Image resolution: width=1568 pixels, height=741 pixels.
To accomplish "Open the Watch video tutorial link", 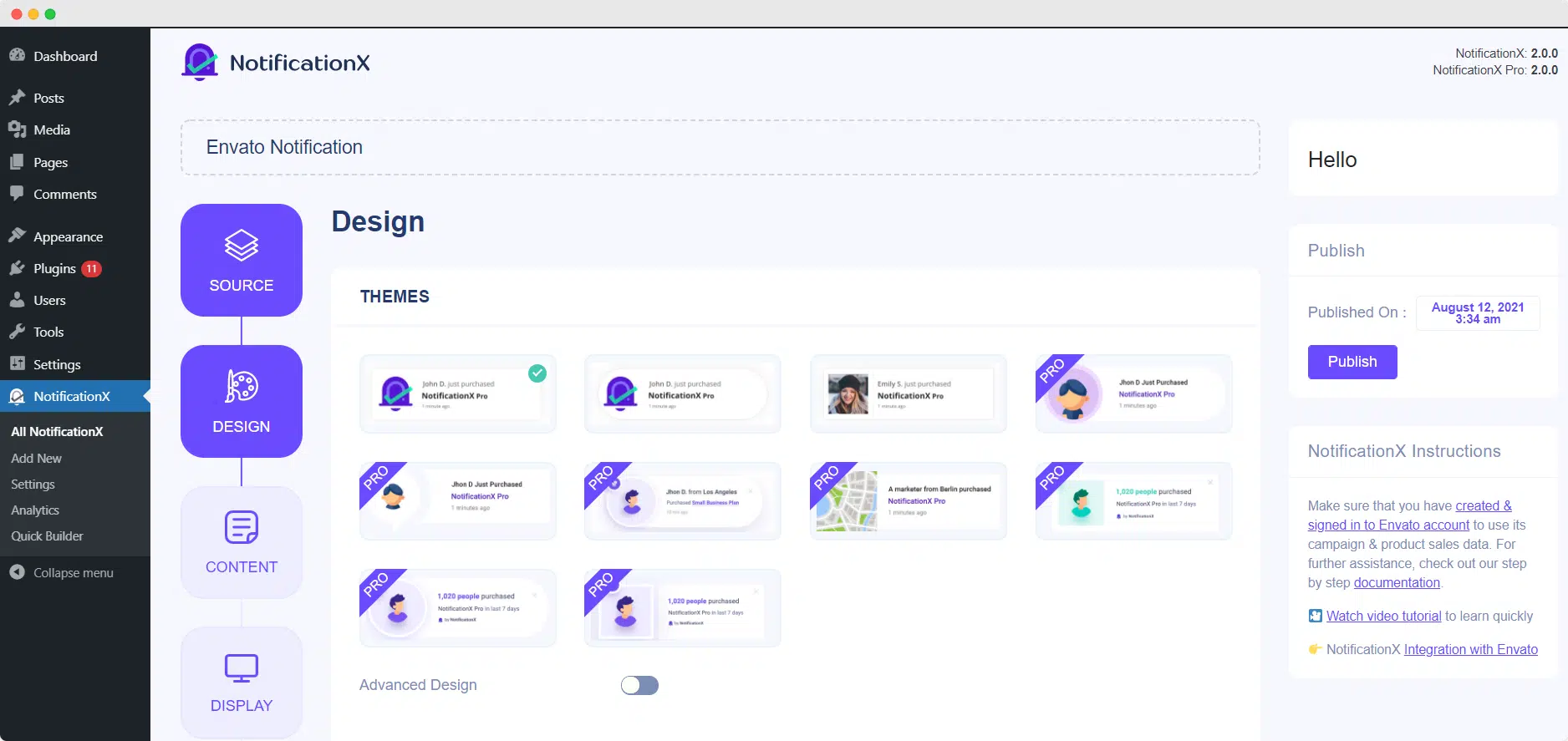I will coord(1383,616).
